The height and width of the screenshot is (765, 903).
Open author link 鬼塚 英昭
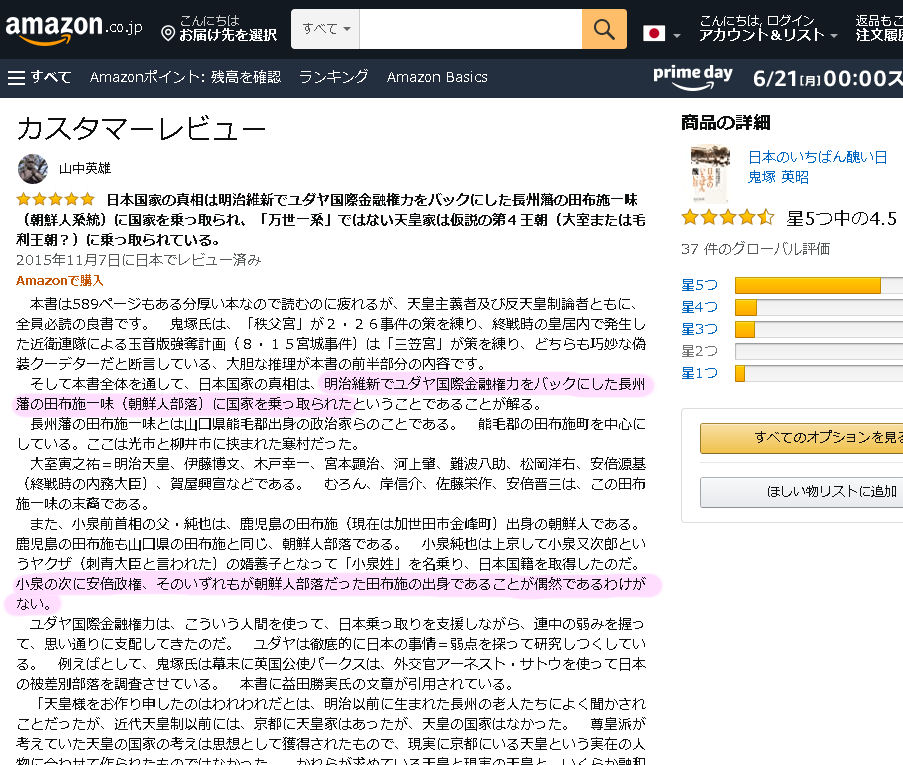778,177
